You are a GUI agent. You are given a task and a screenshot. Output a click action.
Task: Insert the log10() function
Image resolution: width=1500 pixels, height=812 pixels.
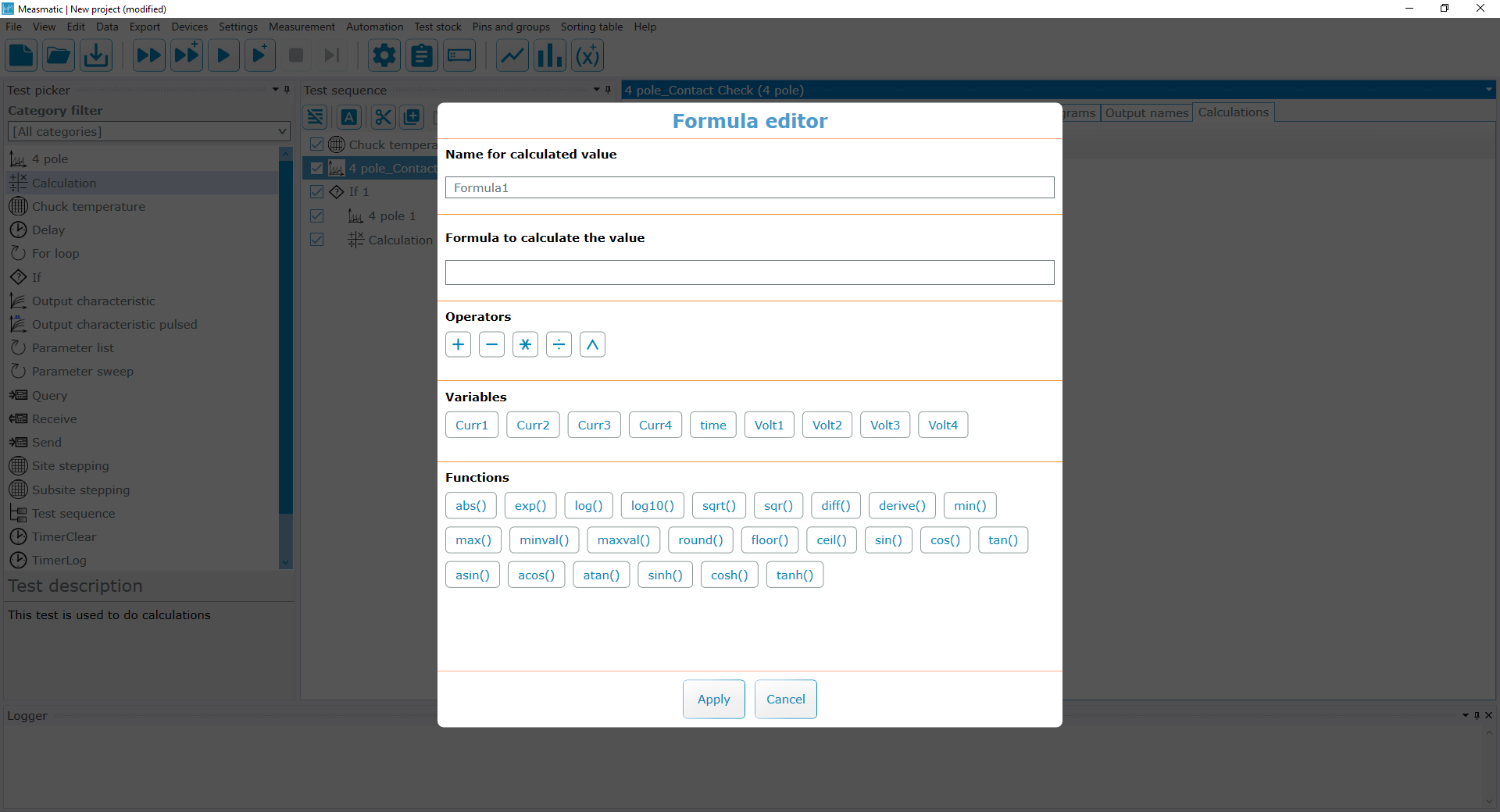652,505
